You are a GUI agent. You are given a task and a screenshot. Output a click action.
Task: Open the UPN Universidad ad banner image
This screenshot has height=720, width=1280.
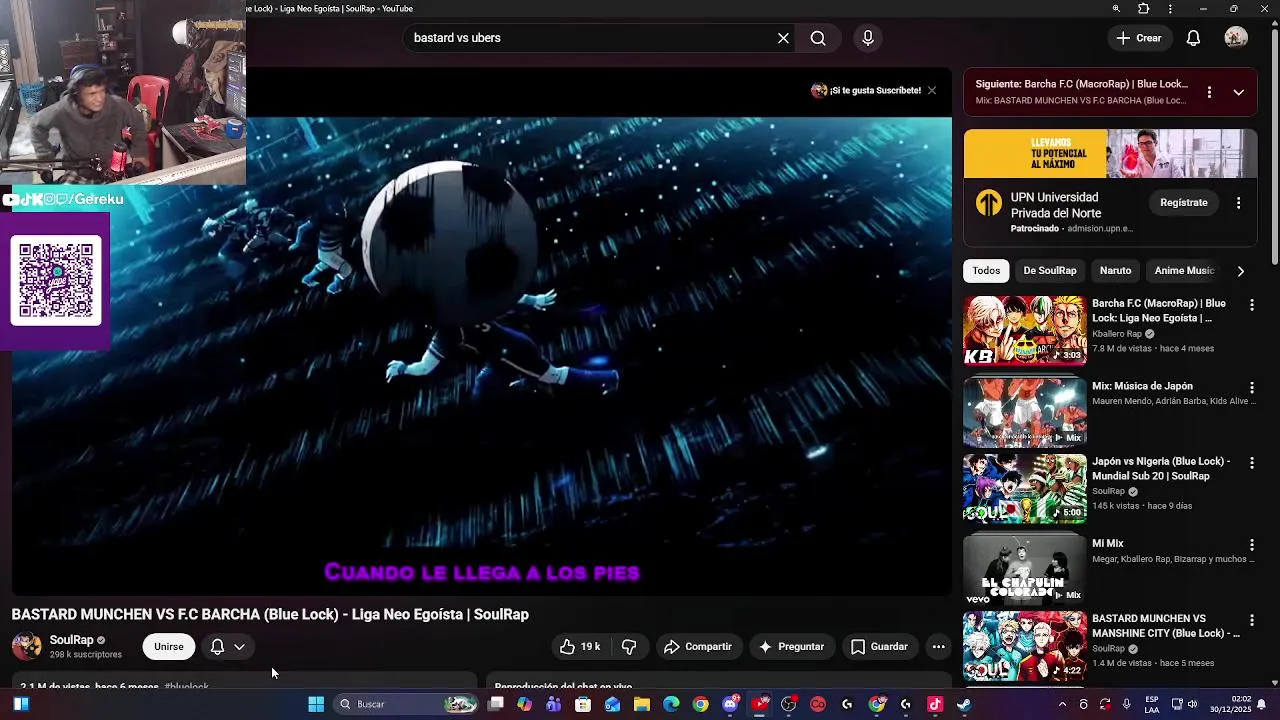(1110, 153)
